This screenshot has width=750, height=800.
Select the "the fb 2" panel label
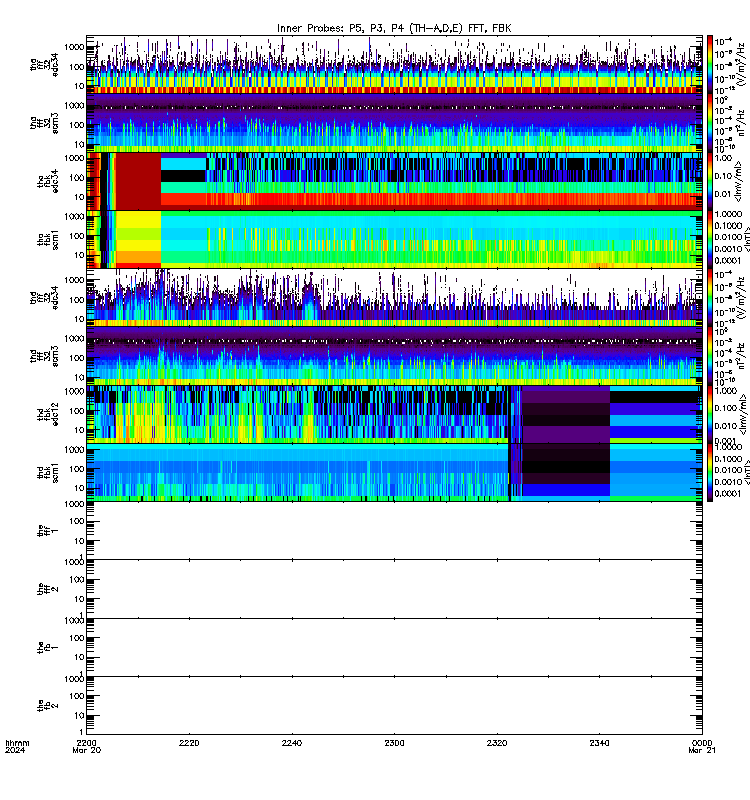pyautogui.click(x=48, y=706)
